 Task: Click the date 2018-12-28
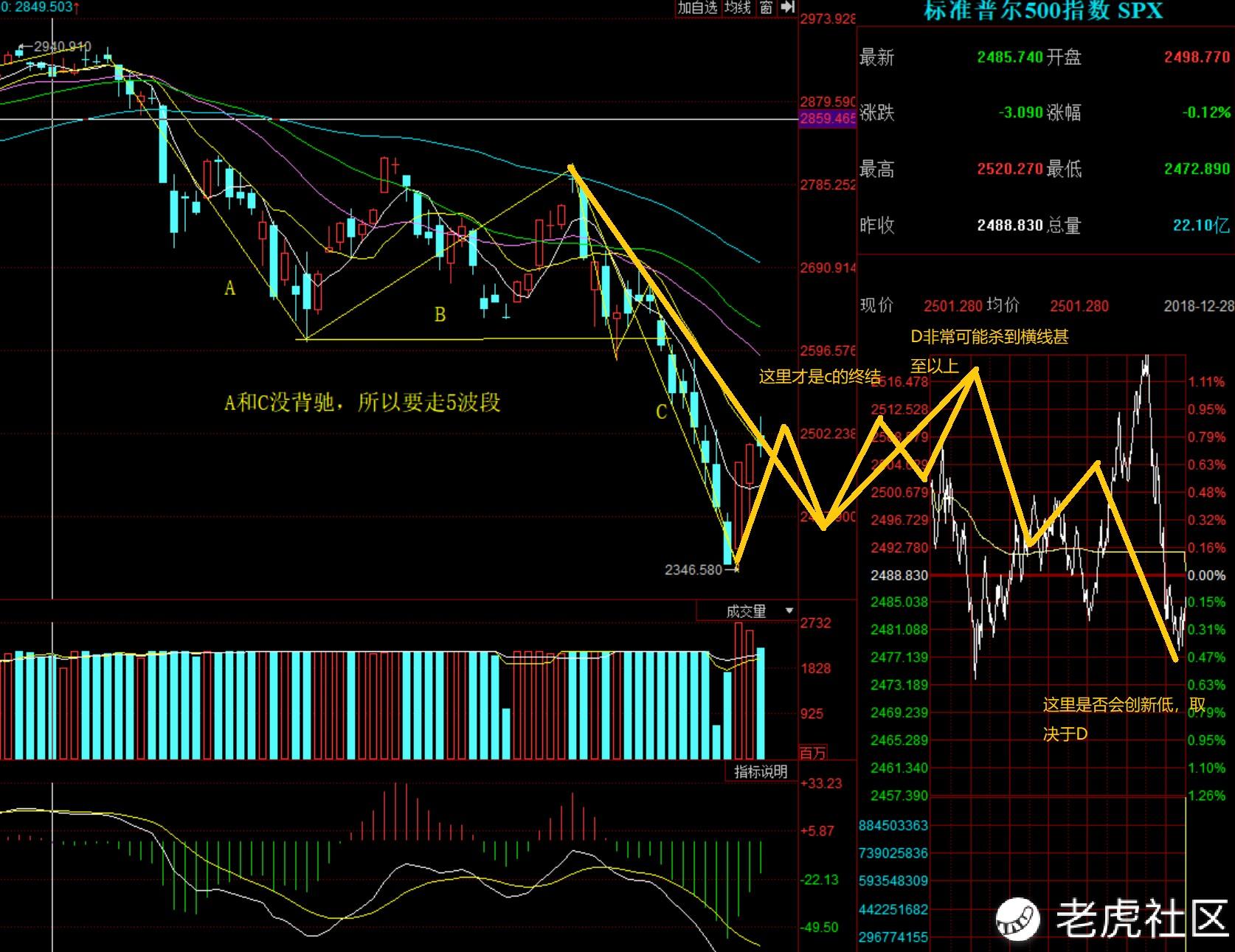click(1199, 305)
